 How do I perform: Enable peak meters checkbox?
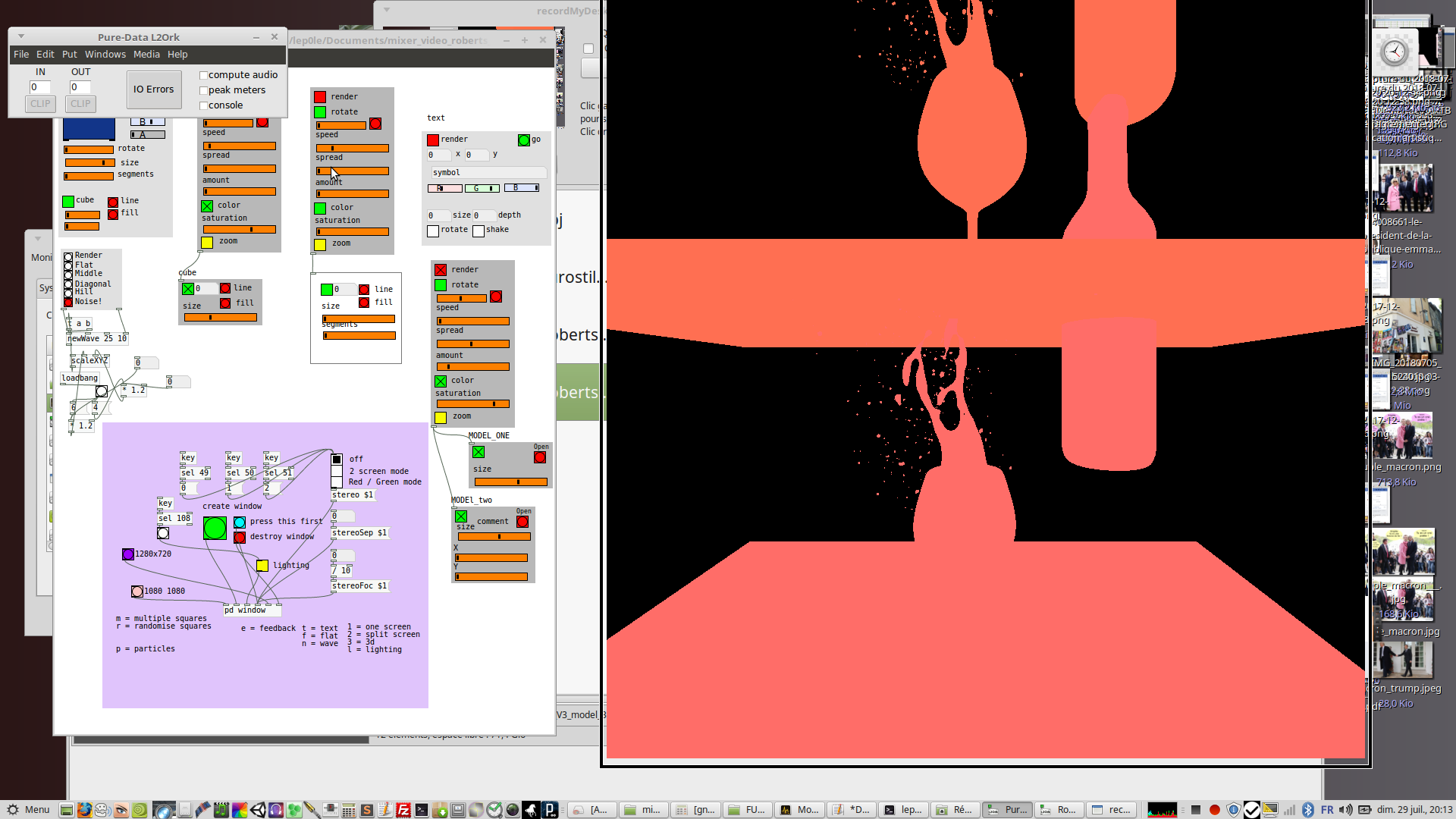[203, 90]
